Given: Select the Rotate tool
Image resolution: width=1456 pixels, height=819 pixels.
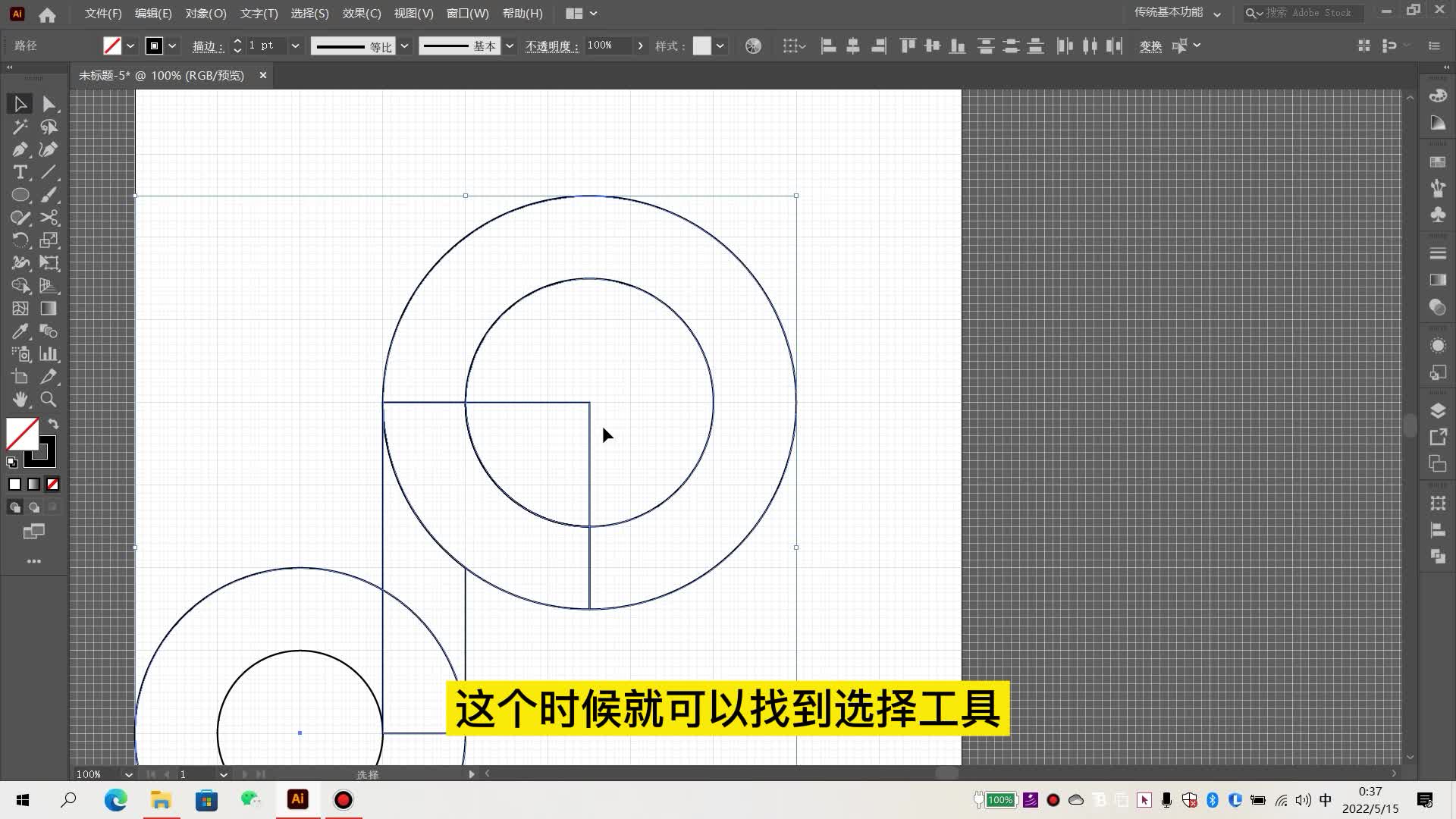Looking at the screenshot, I should click(20, 240).
